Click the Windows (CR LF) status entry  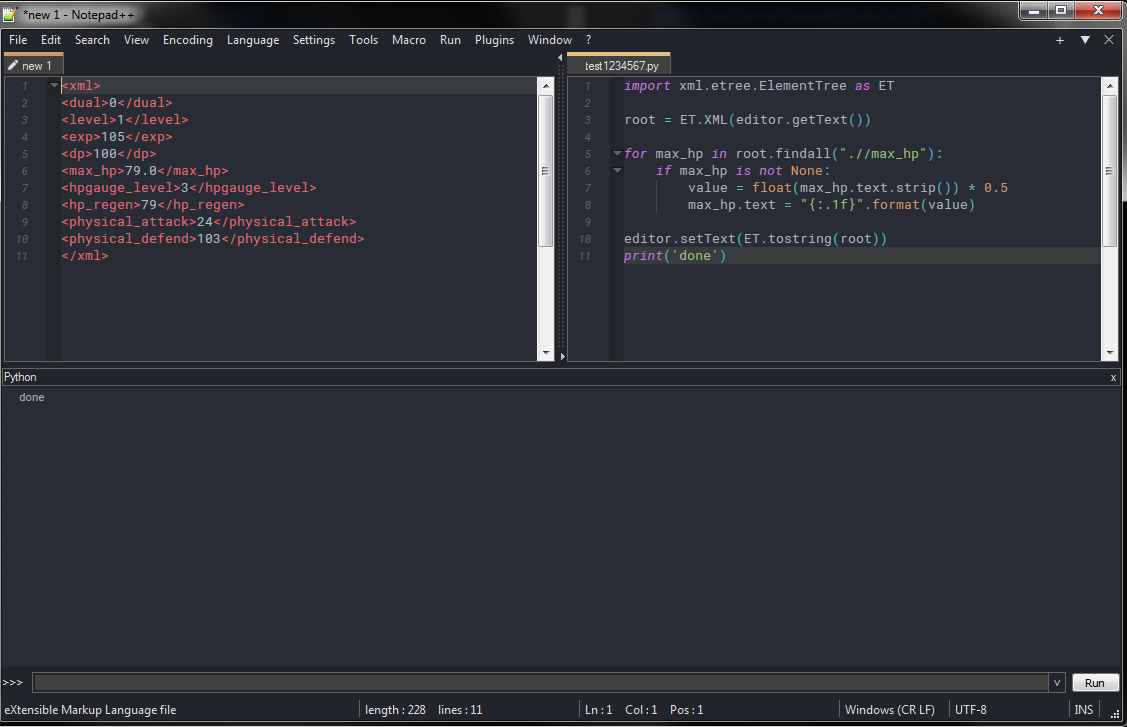coord(890,710)
